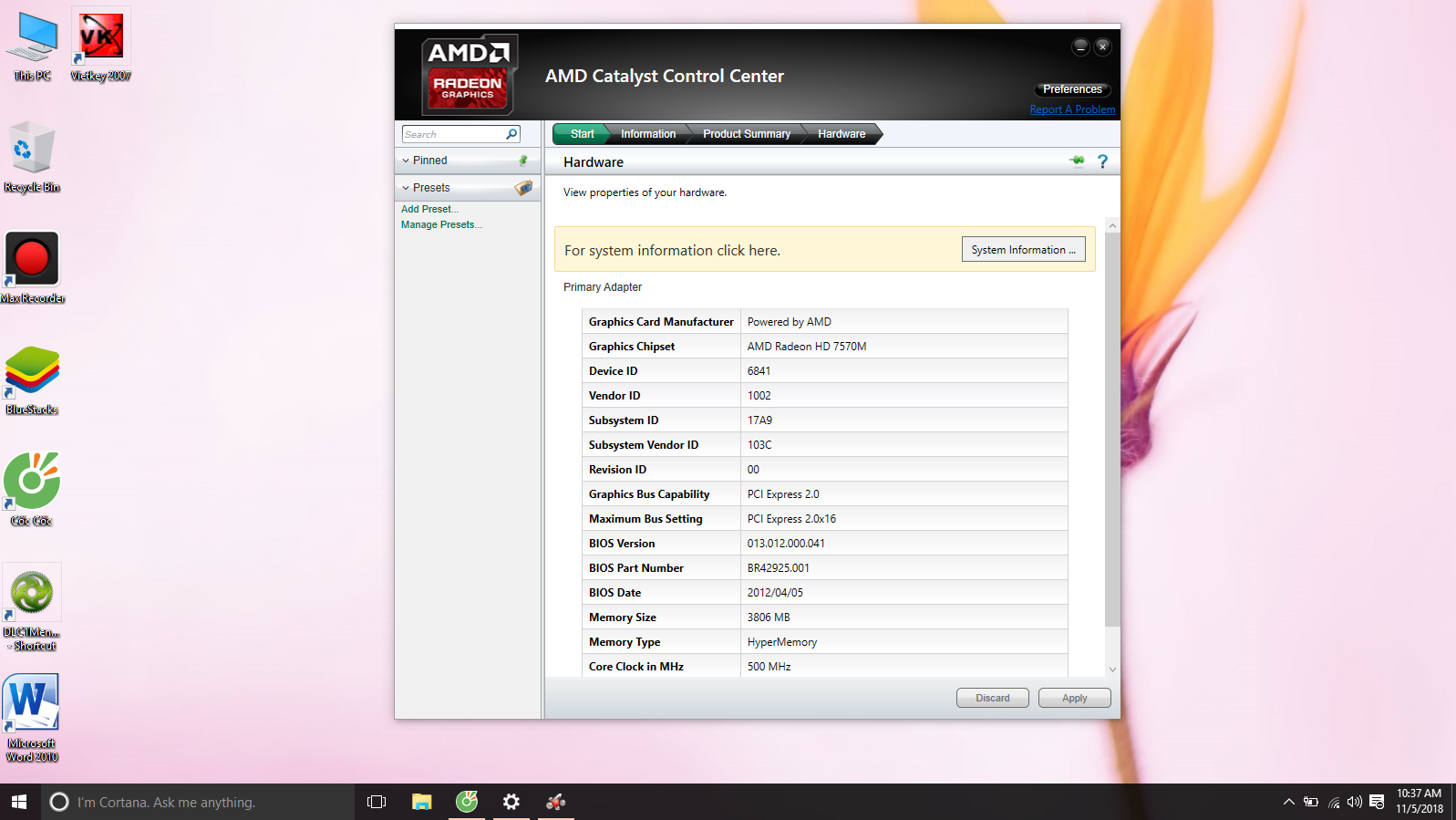Image resolution: width=1456 pixels, height=820 pixels.
Task: Click the scroll down arrow of hardware list
Action: coord(1112,669)
